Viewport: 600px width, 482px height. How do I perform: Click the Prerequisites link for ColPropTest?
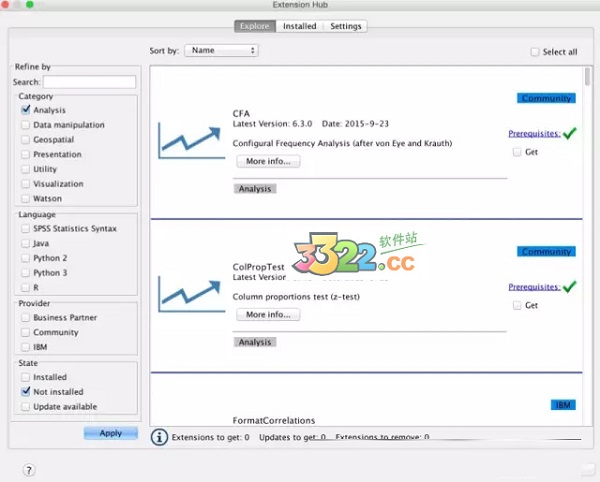coord(533,287)
